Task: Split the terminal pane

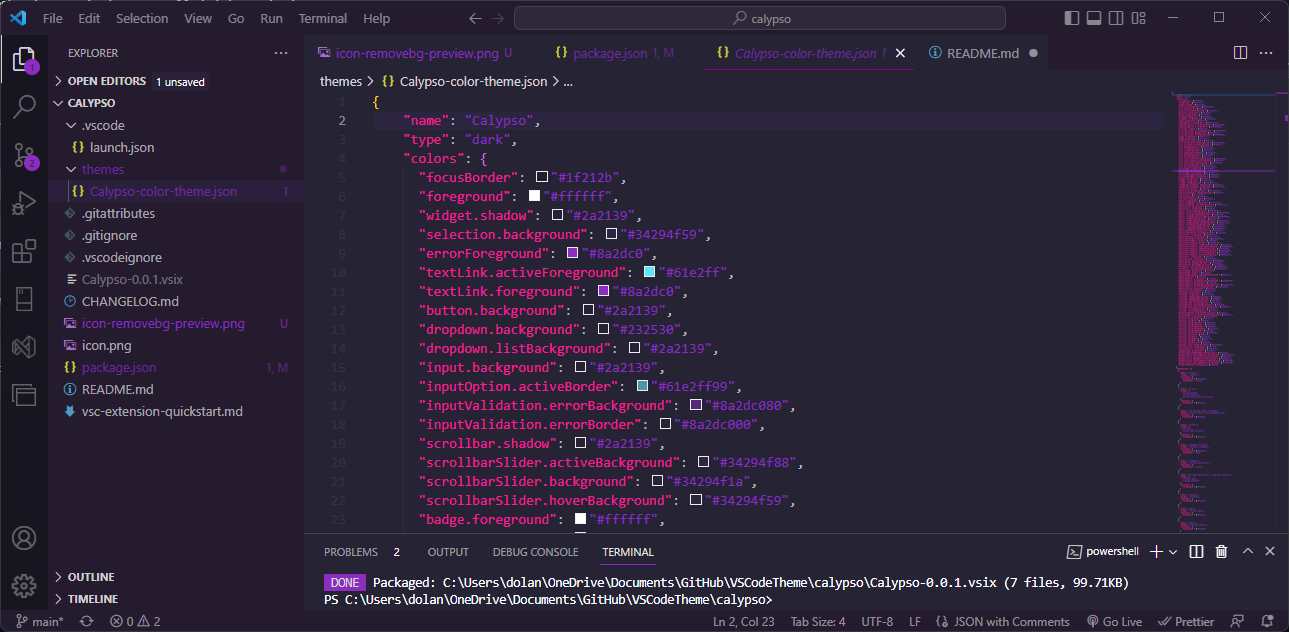Action: coord(1196,551)
